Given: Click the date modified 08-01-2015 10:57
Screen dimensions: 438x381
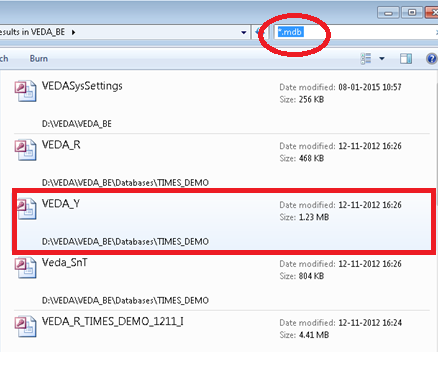Looking at the screenshot, I should coord(370,87).
